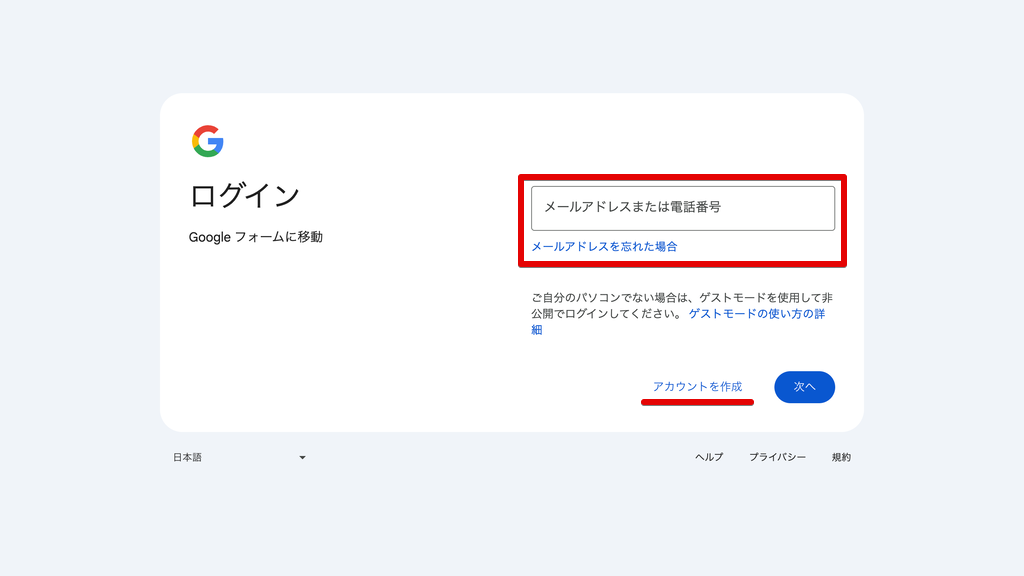This screenshot has height=576, width=1024.
Task: Expand the language dropdown arrow
Action: 302,458
